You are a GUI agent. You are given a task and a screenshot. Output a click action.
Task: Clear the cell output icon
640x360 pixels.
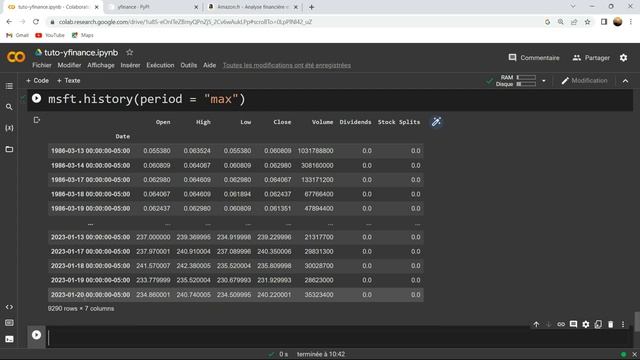pos(36,120)
